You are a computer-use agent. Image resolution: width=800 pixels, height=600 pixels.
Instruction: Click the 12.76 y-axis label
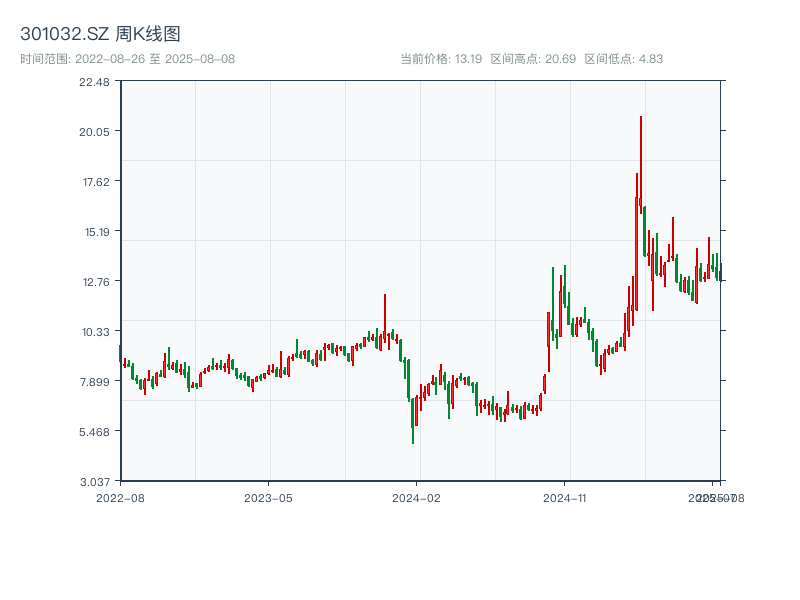click(94, 282)
